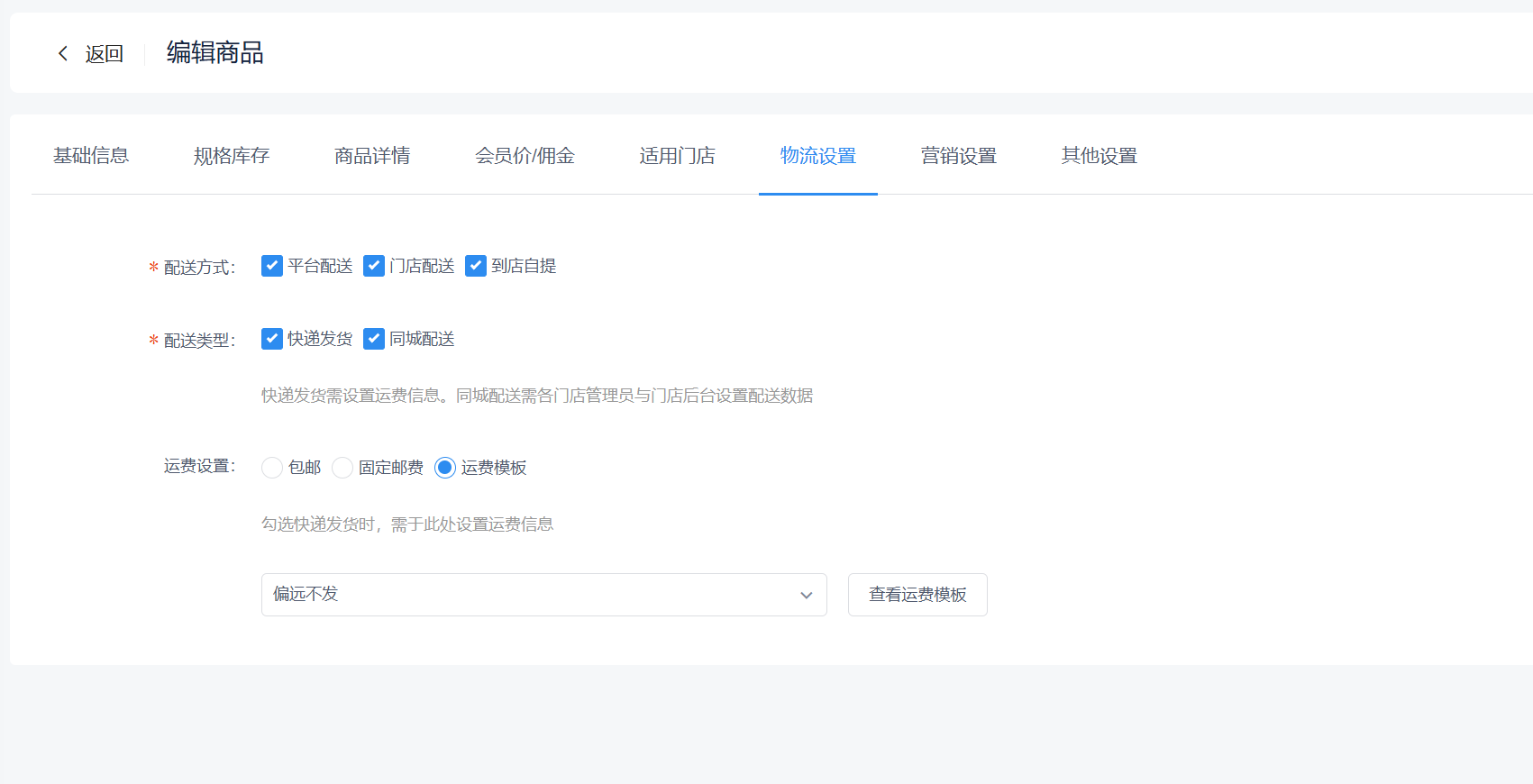The height and width of the screenshot is (784, 1533).
Task: Uncheck 快递发货 delivery type
Action: (272, 339)
